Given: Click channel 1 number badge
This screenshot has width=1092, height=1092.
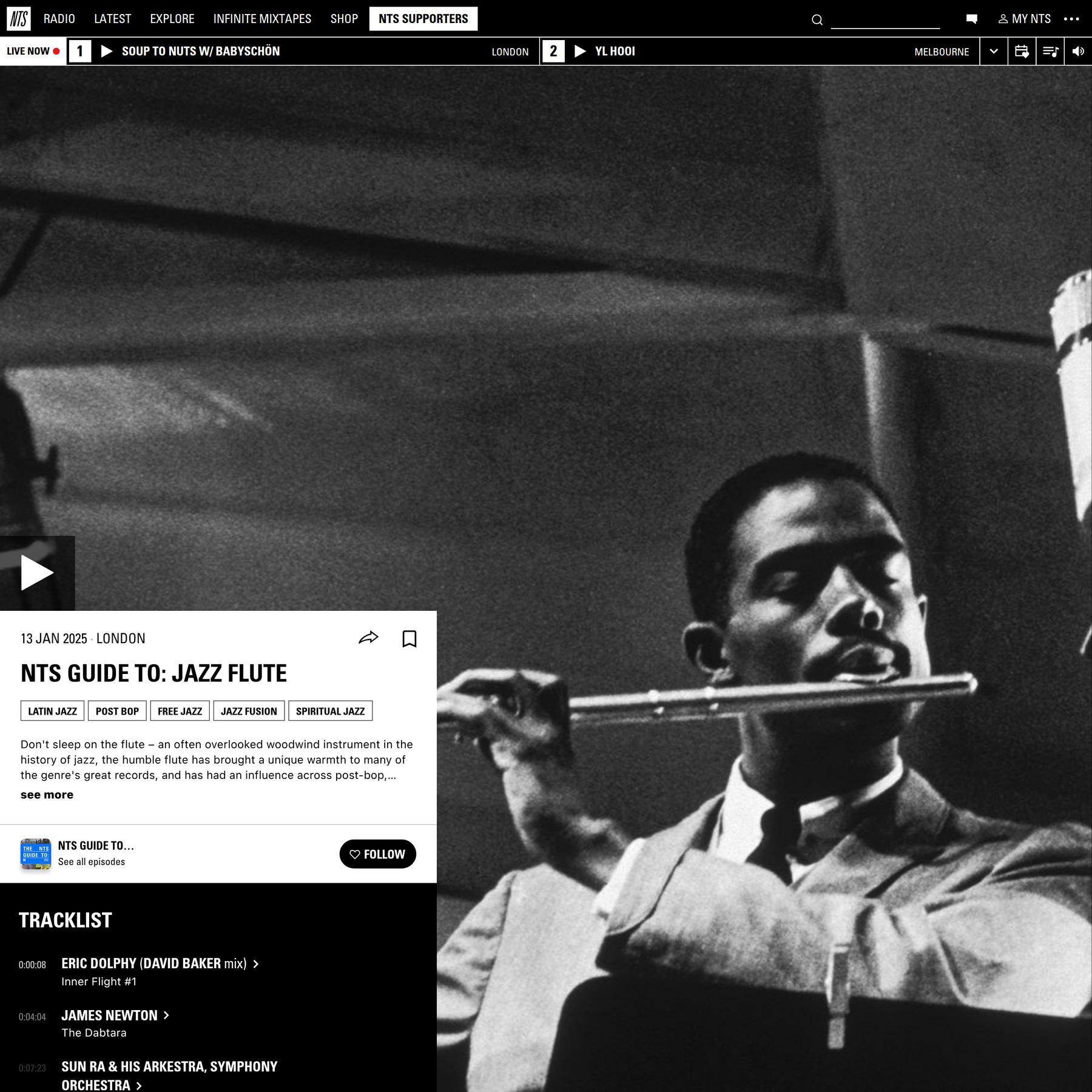Looking at the screenshot, I should coord(79,51).
